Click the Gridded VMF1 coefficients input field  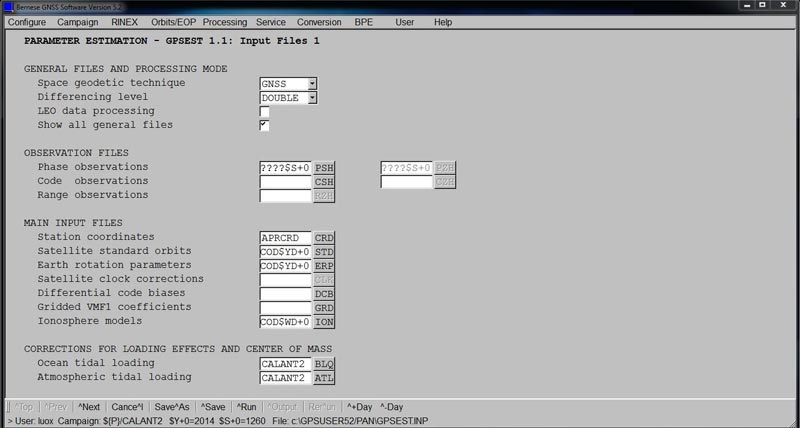pos(285,308)
